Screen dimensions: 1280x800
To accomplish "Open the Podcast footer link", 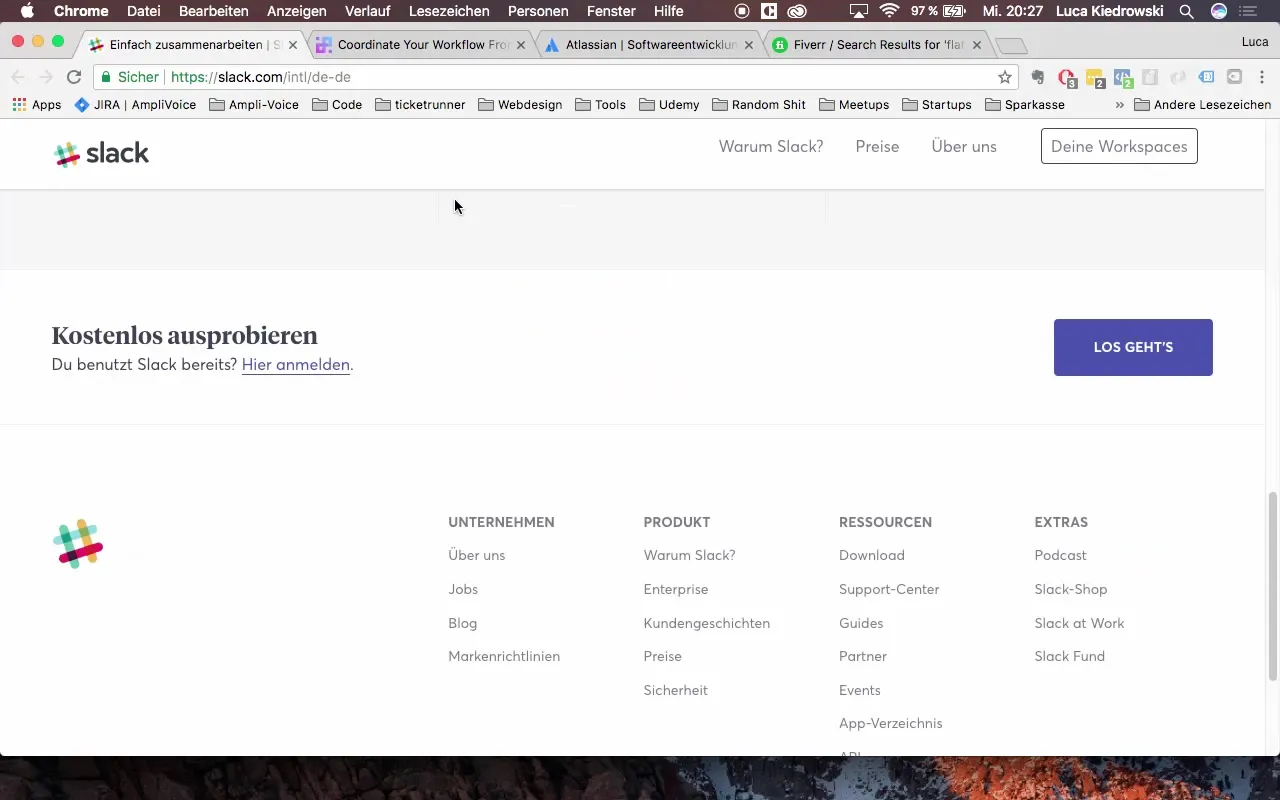I will pos(1061,555).
